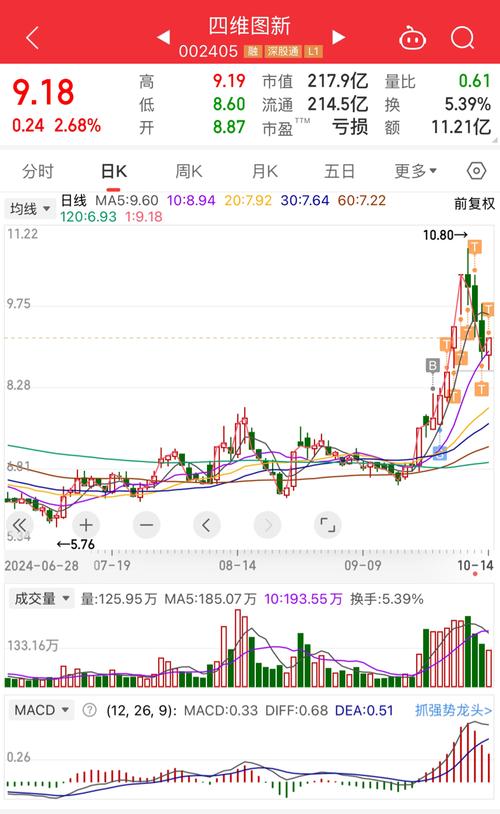This screenshot has height=814, width=500.
Task: Tap the 量:125.95万 volume reading
Action: tap(118, 599)
